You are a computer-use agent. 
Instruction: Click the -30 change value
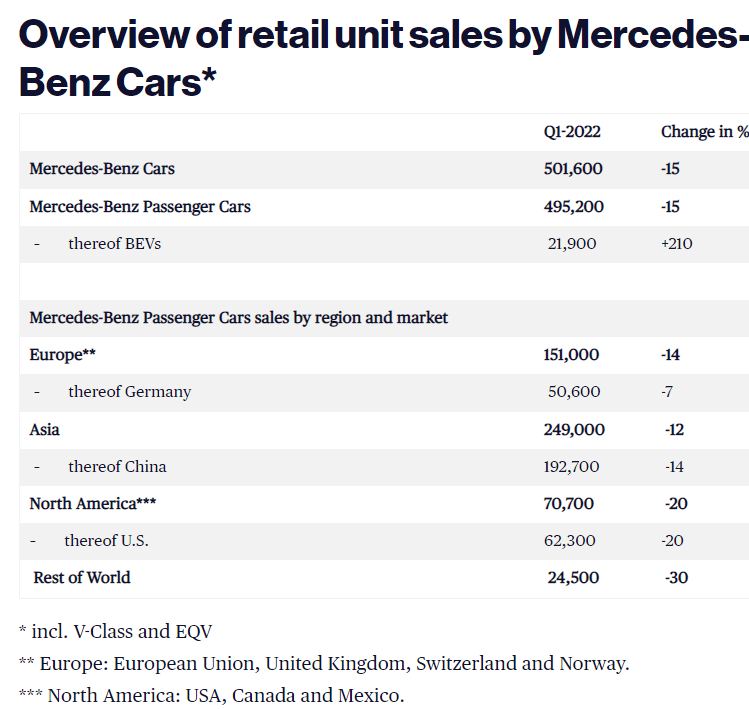point(676,577)
